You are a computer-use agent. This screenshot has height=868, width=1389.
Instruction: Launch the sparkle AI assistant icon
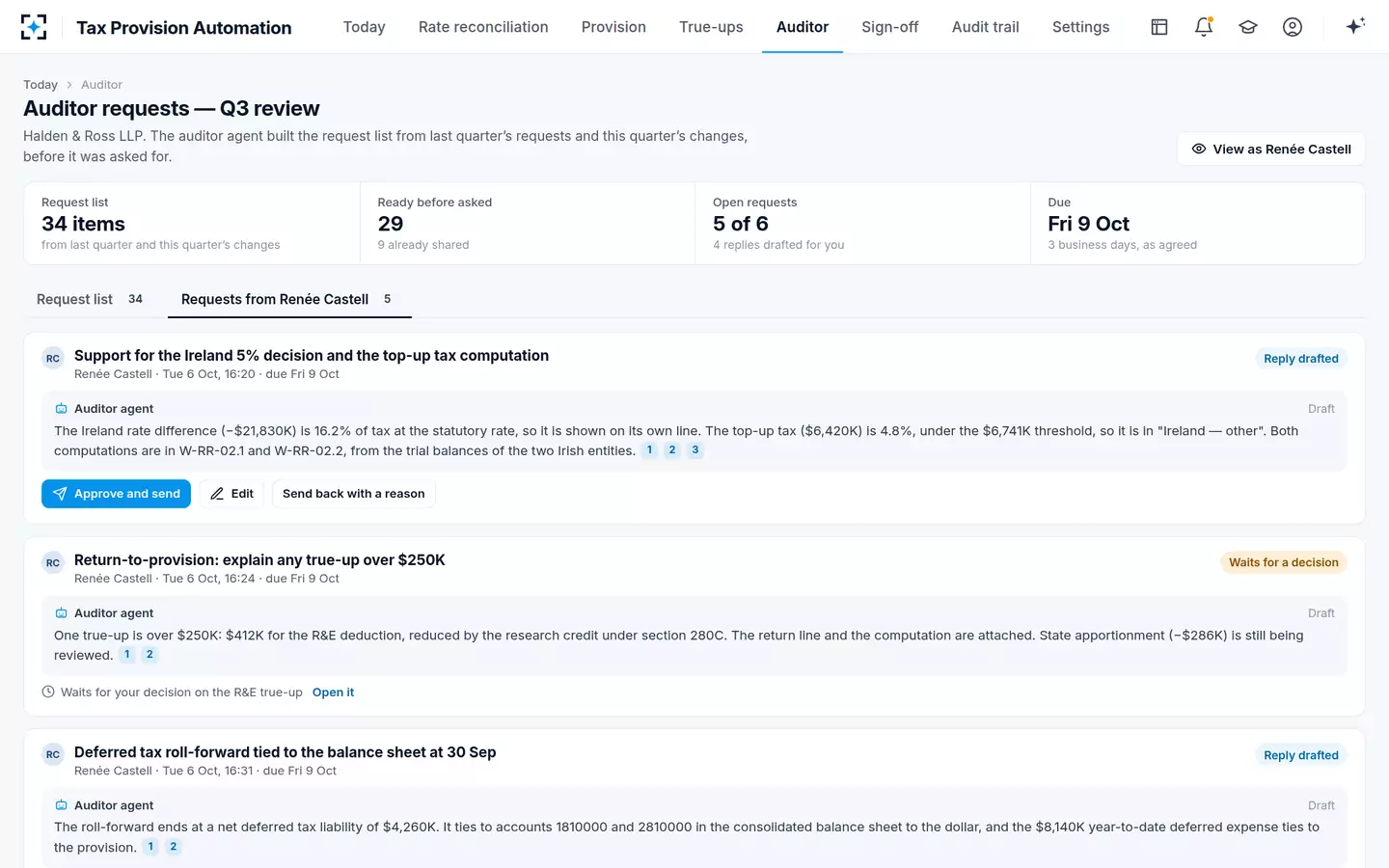[1355, 27]
